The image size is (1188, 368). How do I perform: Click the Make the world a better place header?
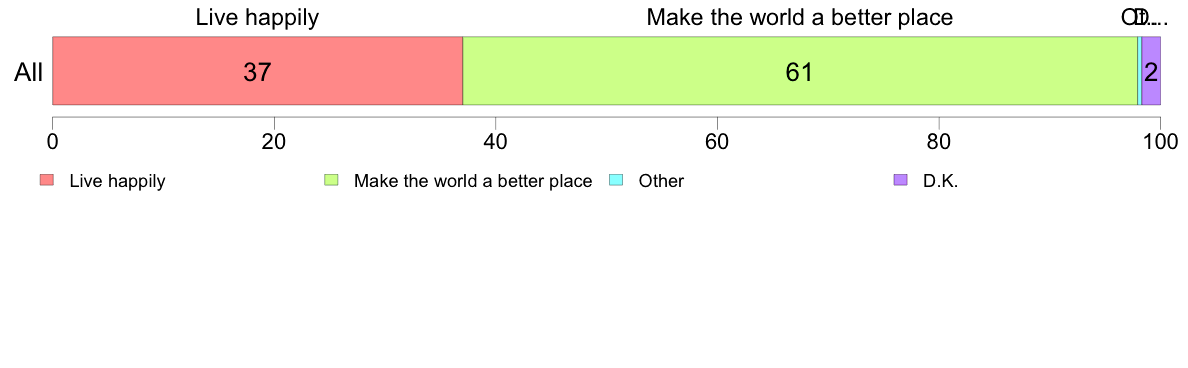pos(799,17)
